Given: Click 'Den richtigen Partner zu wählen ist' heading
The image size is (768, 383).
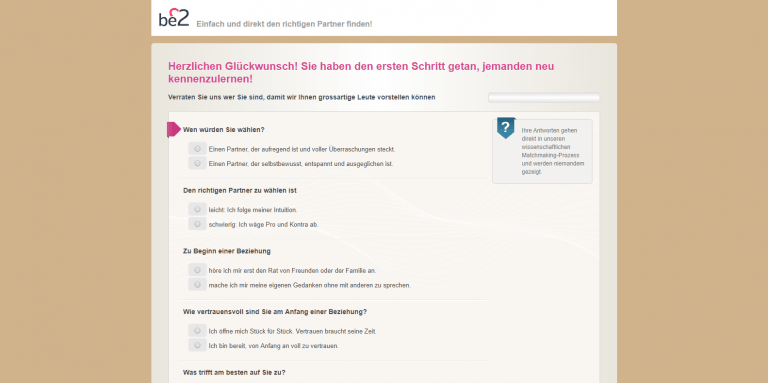Looking at the screenshot, I should pyautogui.click(x=240, y=191).
